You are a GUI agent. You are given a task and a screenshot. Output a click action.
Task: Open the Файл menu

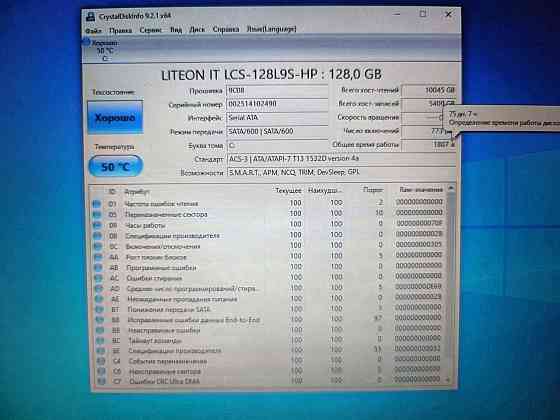coord(93,30)
